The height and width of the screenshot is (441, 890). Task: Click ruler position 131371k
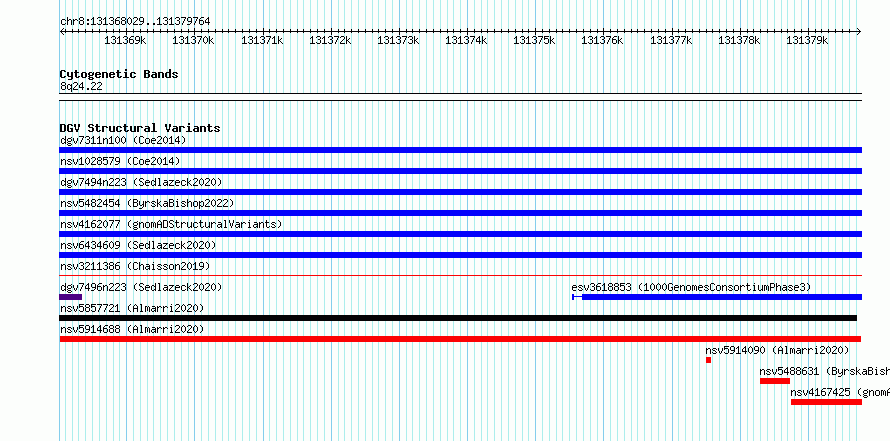pos(262,40)
